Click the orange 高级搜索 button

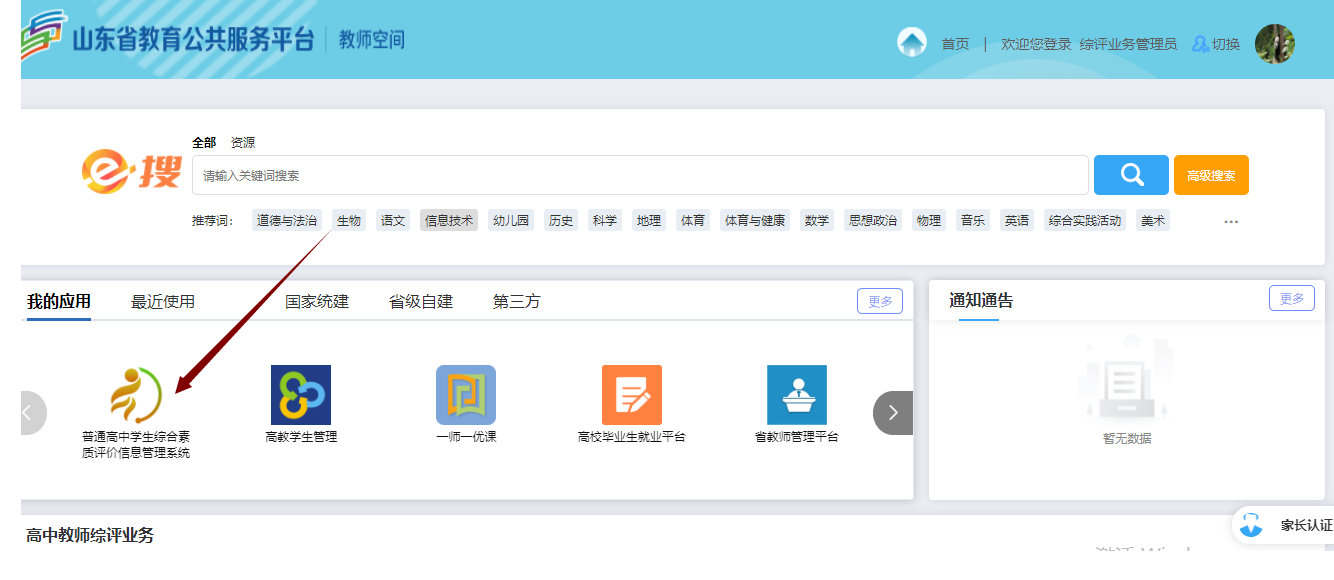click(1211, 175)
